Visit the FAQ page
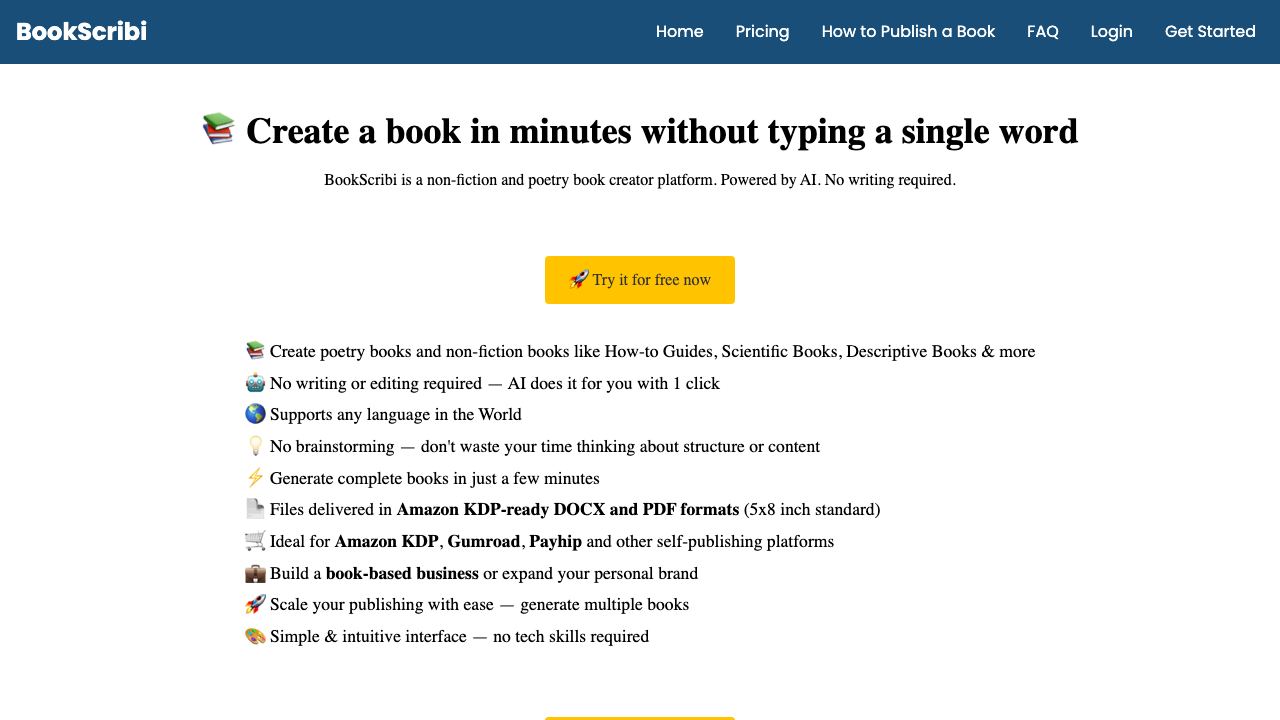 1043,31
